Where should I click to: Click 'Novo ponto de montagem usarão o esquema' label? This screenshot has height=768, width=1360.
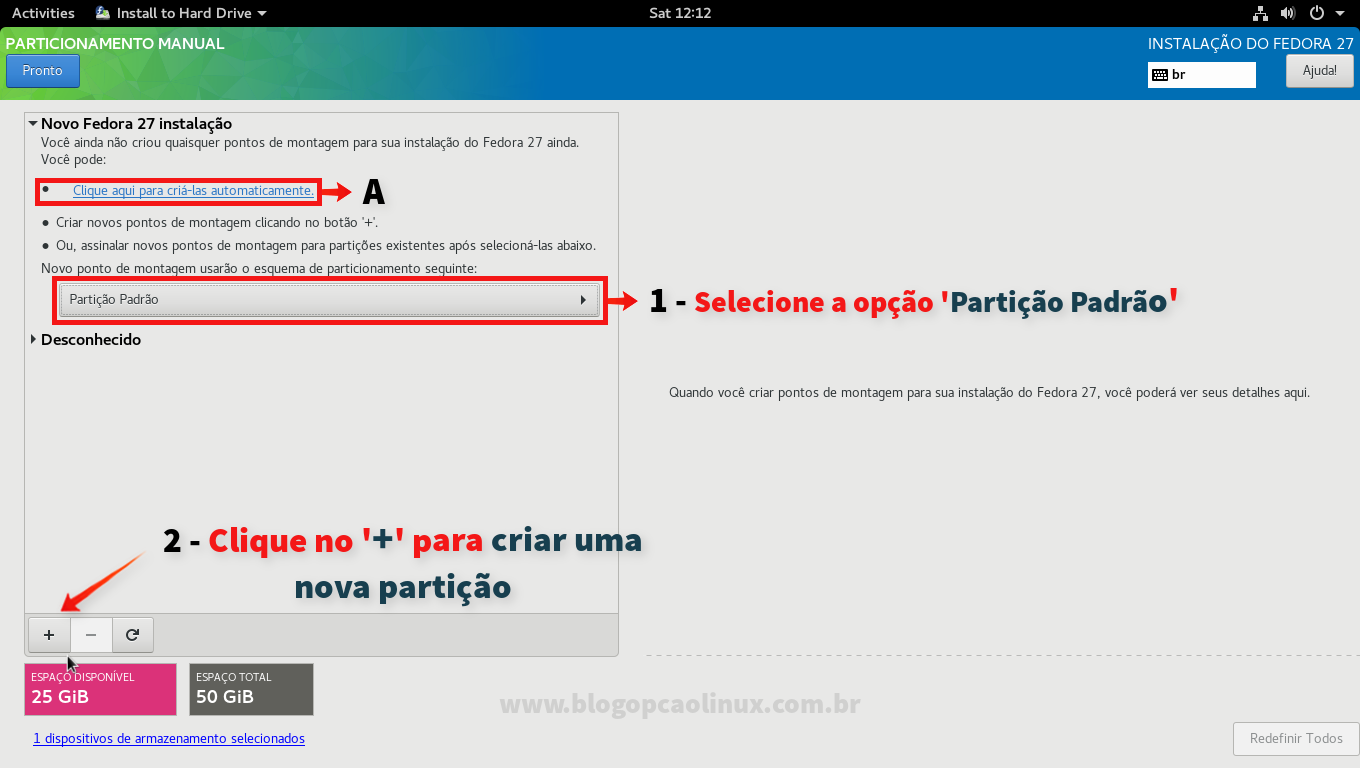(259, 269)
